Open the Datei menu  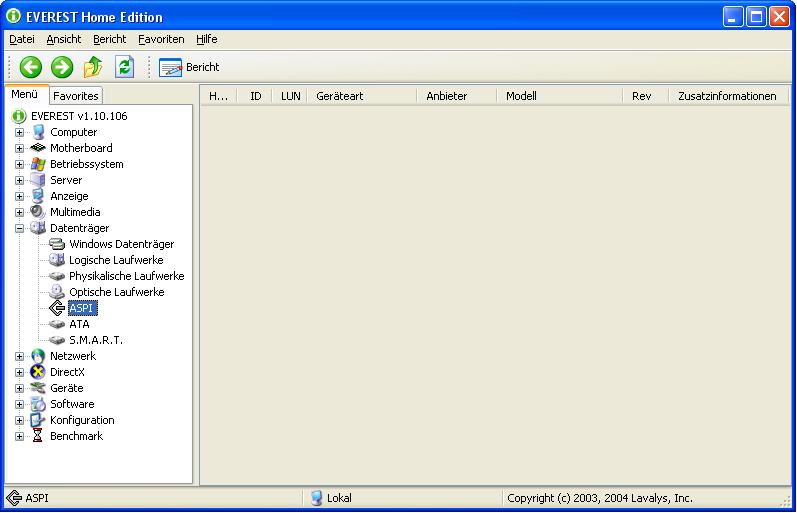[x=22, y=39]
